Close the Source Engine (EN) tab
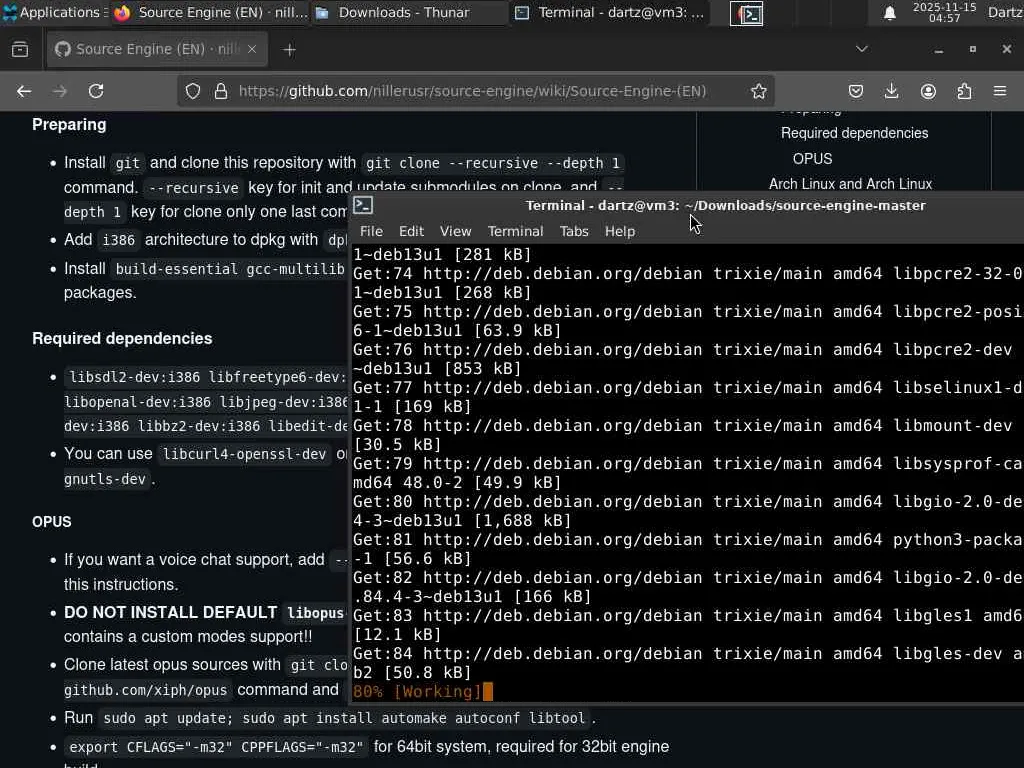The width and height of the screenshot is (1024, 768). click(x=252, y=50)
